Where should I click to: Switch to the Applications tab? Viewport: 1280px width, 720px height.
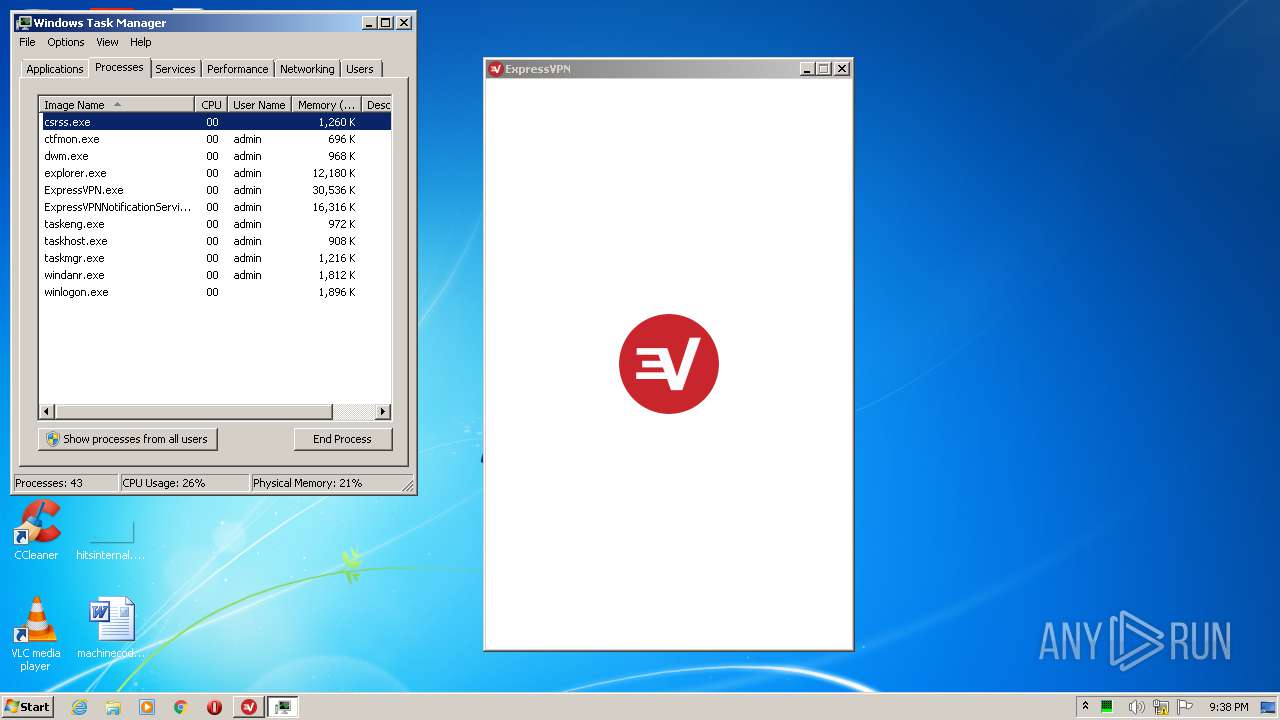[x=55, y=69]
